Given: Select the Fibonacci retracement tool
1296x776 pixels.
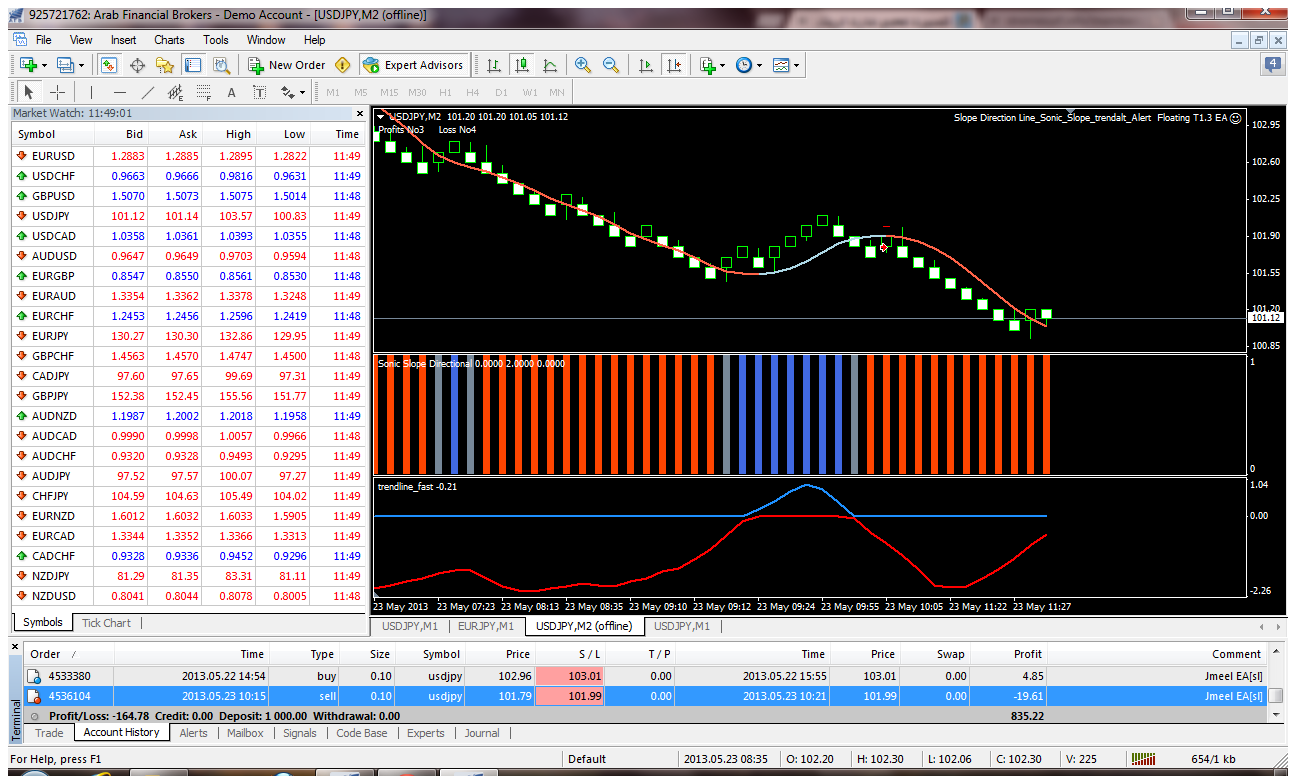Looking at the screenshot, I should coord(204,92).
